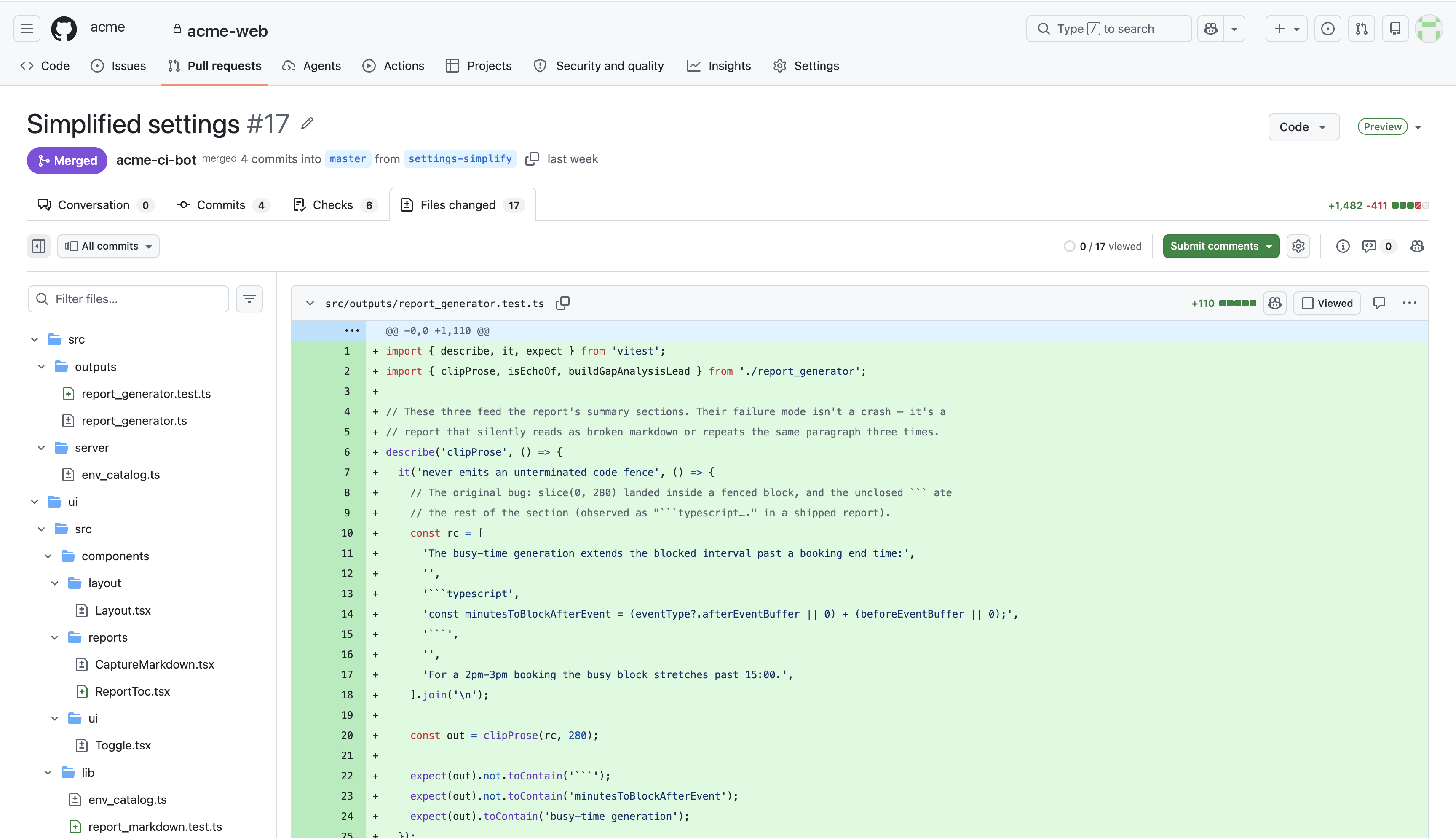Switch to the Checks tab

pyautogui.click(x=335, y=205)
